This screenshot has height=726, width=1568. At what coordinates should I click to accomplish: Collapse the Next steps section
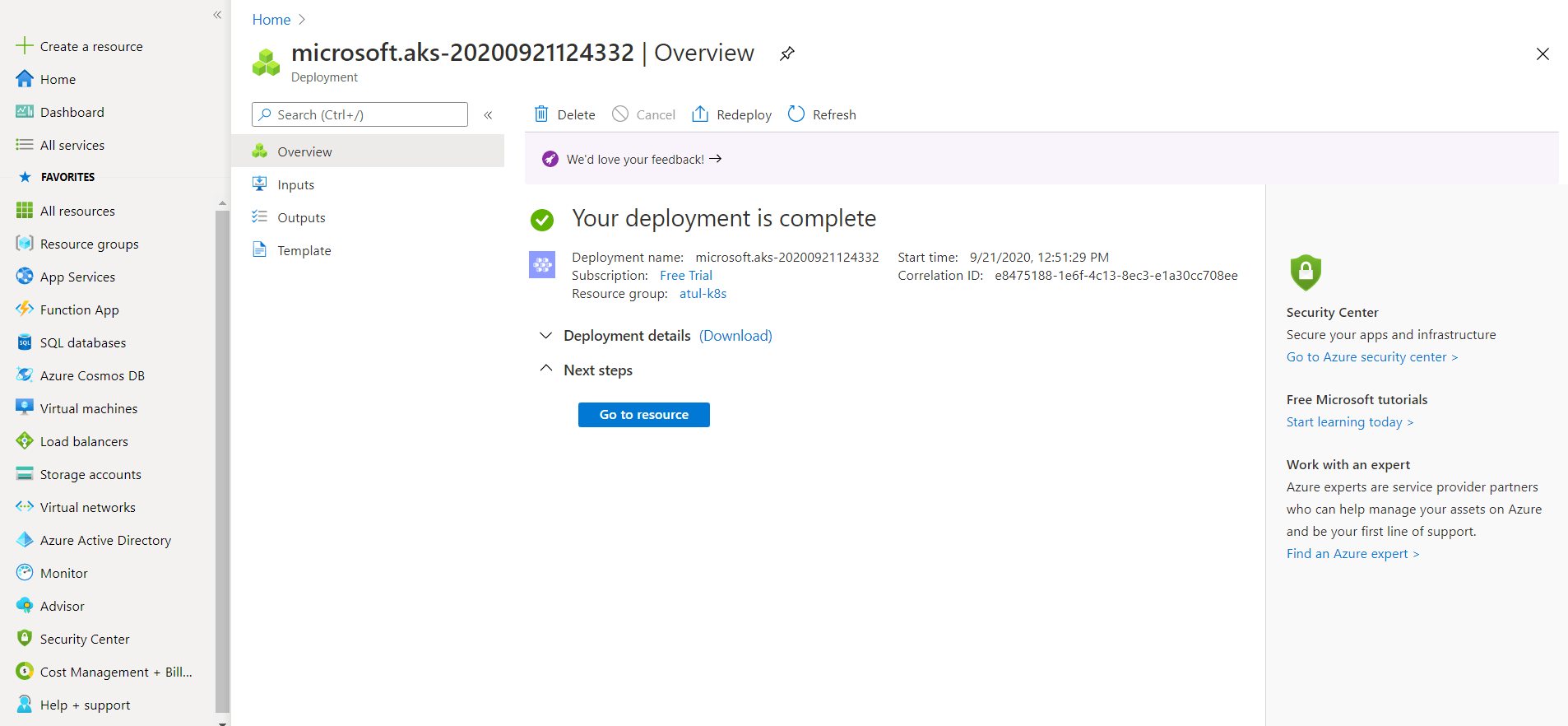(x=545, y=370)
